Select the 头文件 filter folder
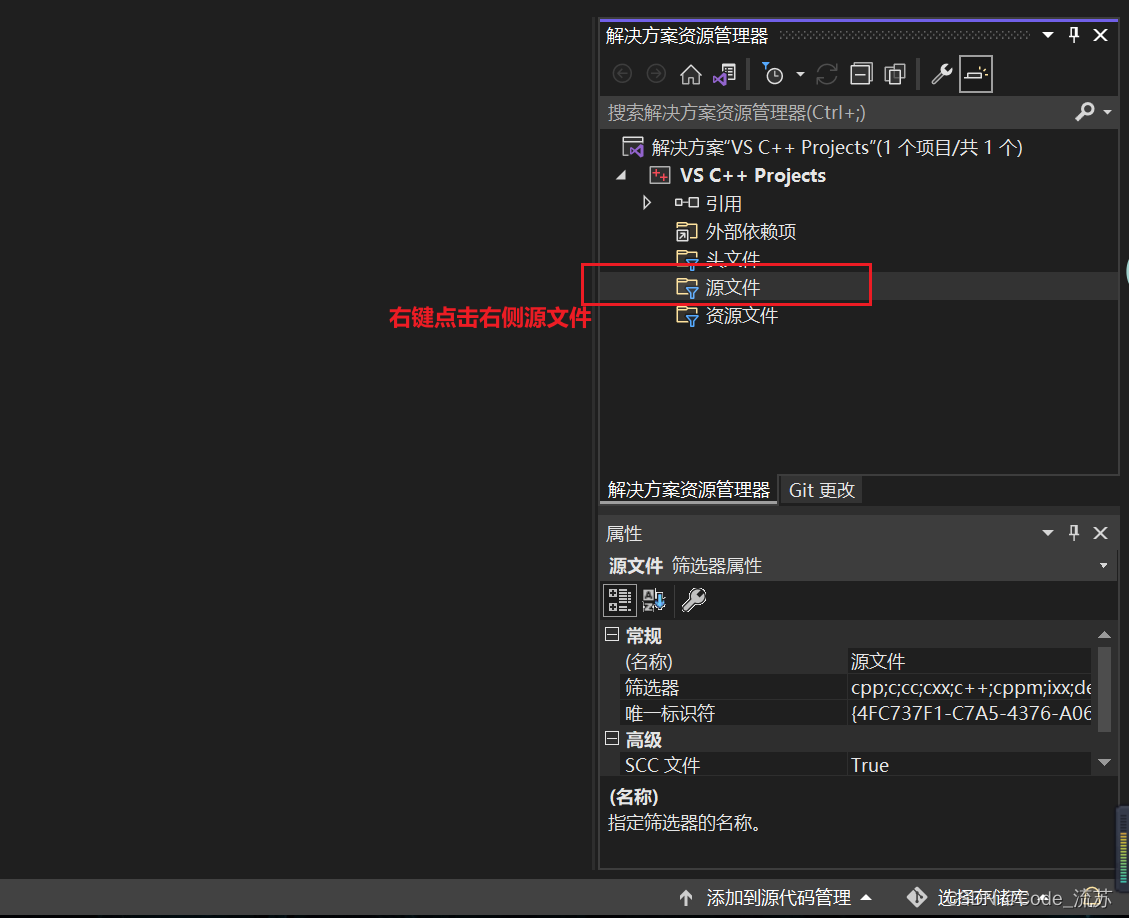 [718, 258]
